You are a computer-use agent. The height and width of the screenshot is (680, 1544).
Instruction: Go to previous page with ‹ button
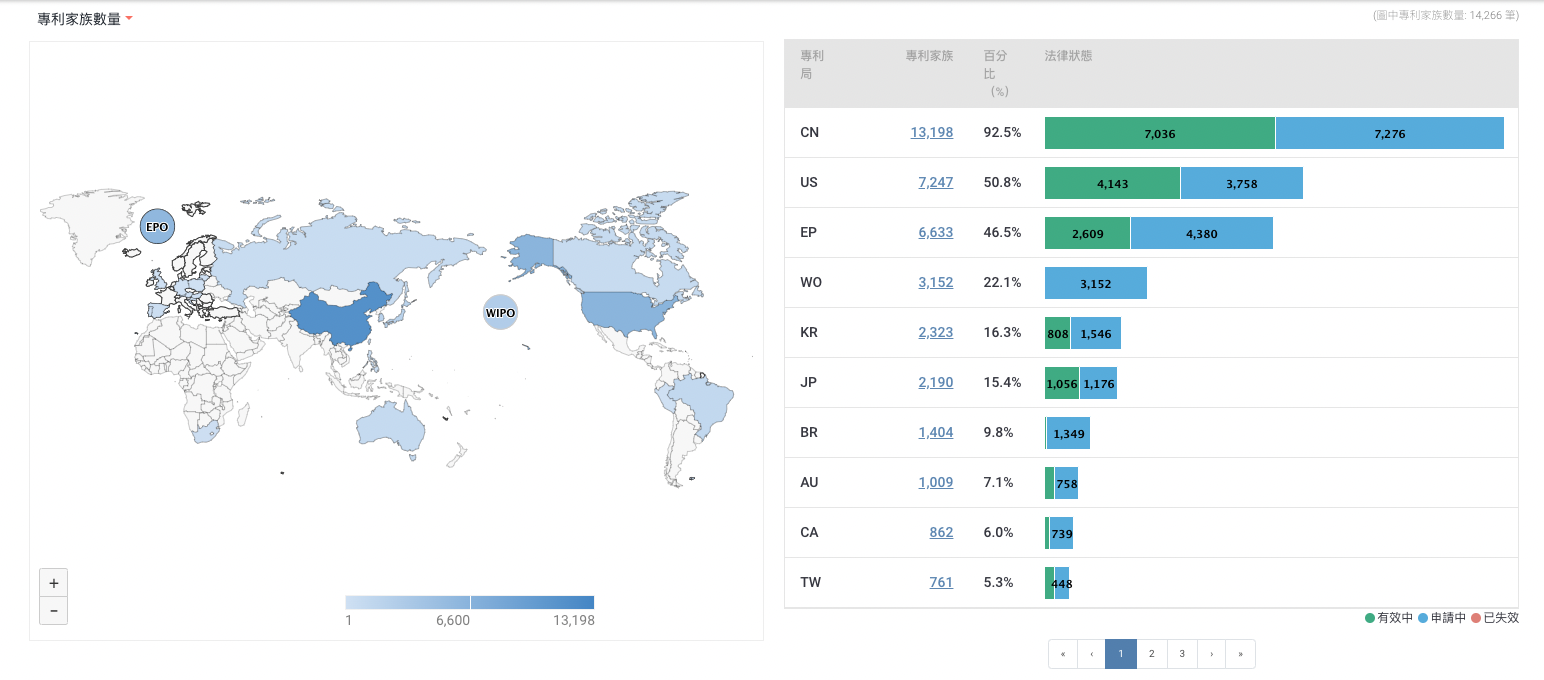(x=1091, y=654)
